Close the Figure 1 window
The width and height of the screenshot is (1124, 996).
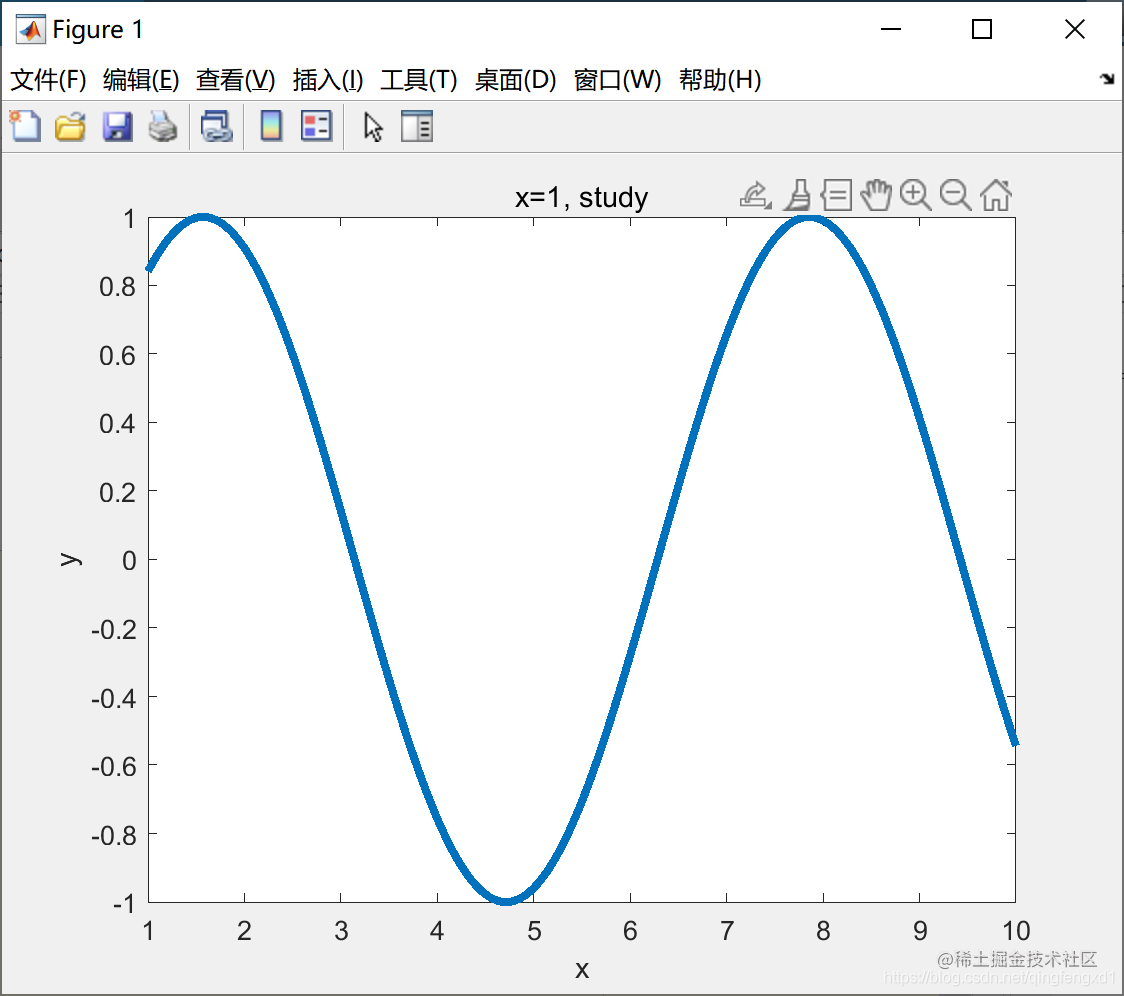coord(1075,29)
